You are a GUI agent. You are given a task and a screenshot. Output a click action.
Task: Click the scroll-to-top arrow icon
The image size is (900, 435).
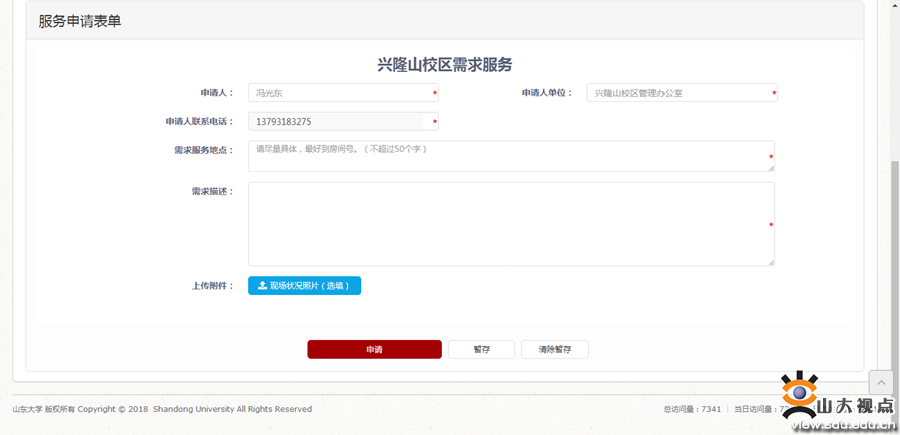(x=880, y=383)
